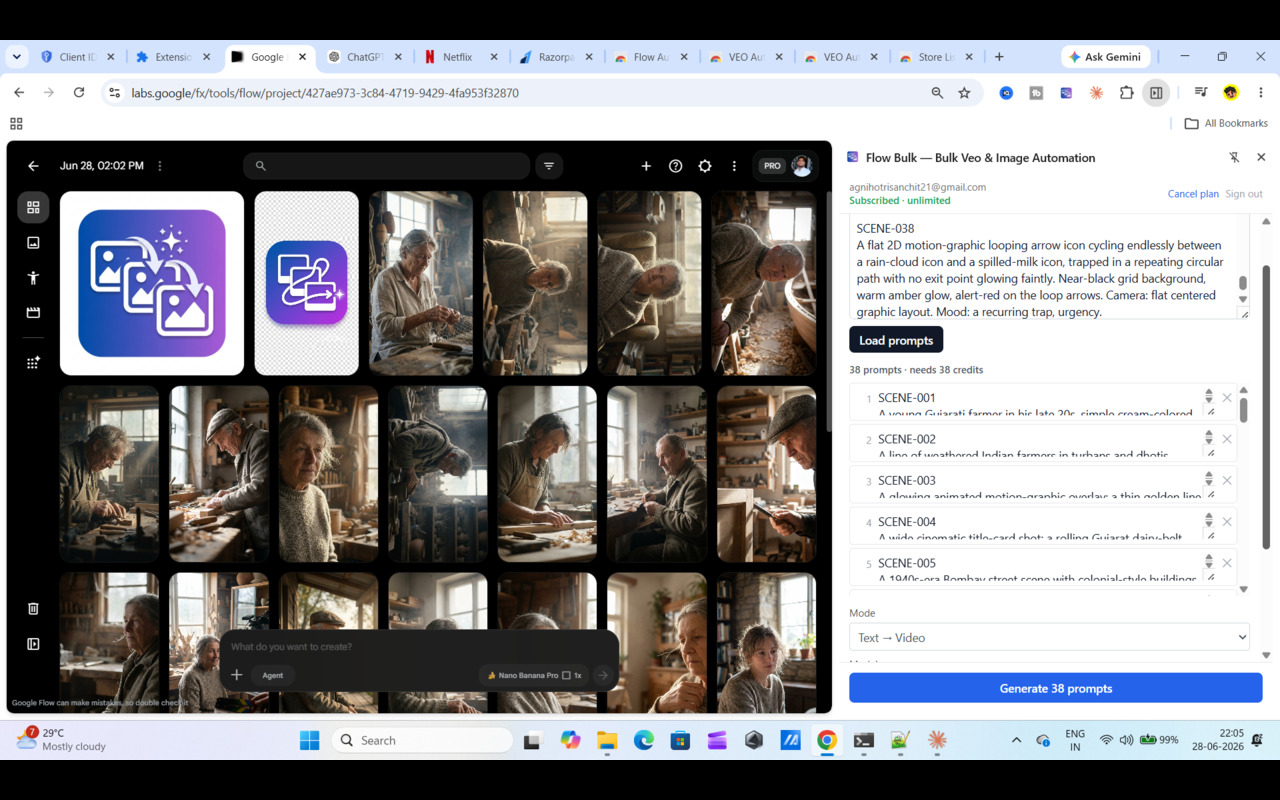Open Windows Start menu
The width and height of the screenshot is (1280, 800).
pos(309,740)
